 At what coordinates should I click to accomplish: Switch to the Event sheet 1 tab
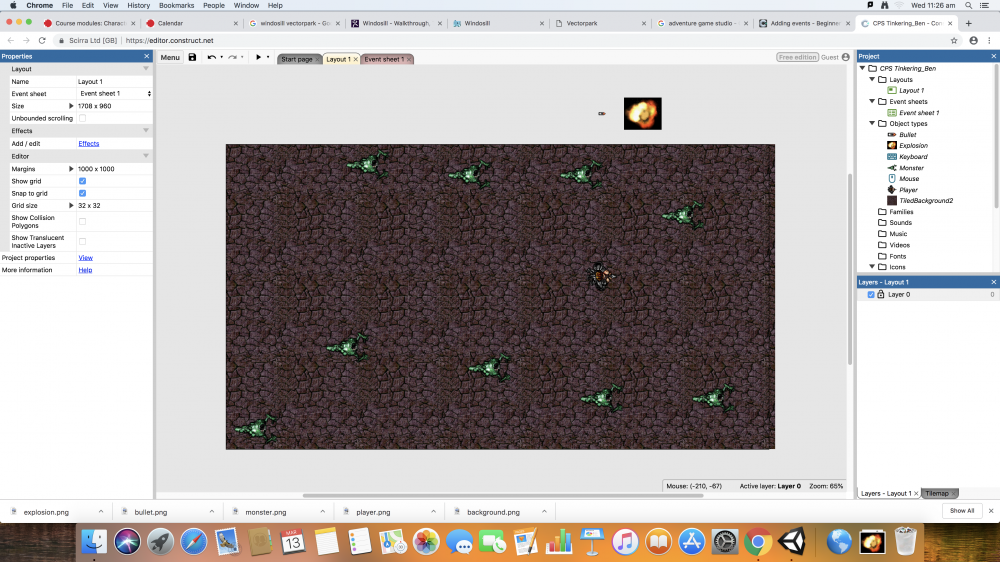[x=384, y=59]
